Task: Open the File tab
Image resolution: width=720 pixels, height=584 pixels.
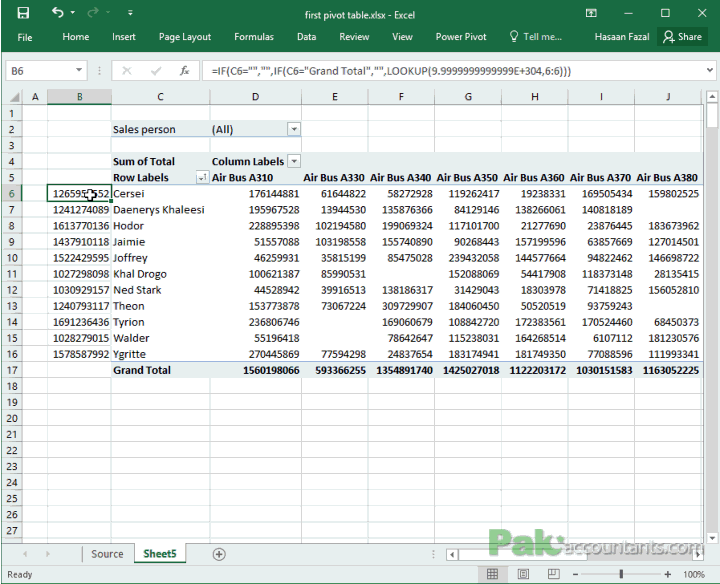Action: (25, 37)
